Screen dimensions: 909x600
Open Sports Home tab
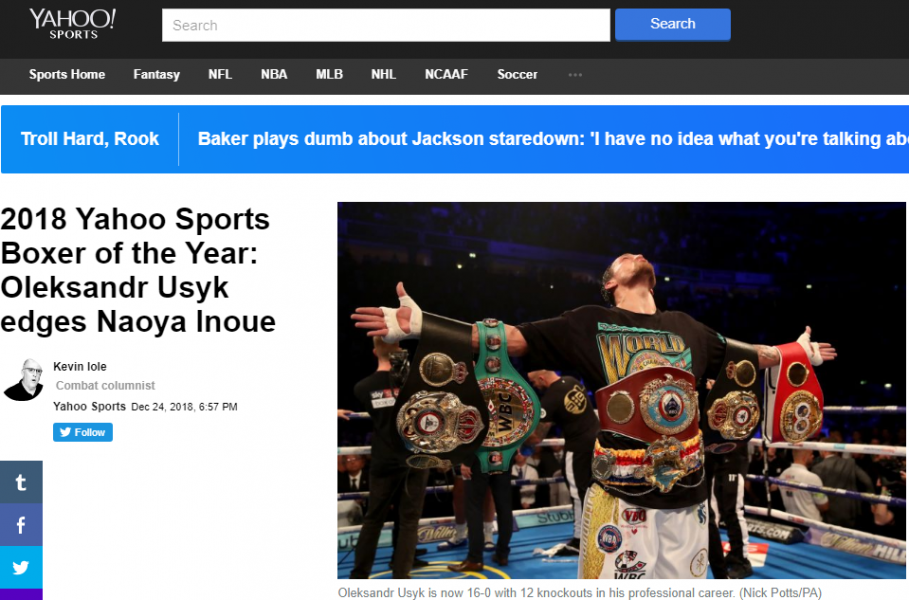[x=67, y=74]
